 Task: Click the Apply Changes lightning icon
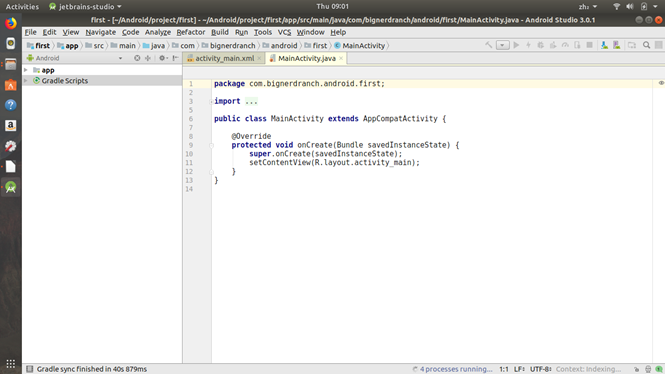[528, 45]
